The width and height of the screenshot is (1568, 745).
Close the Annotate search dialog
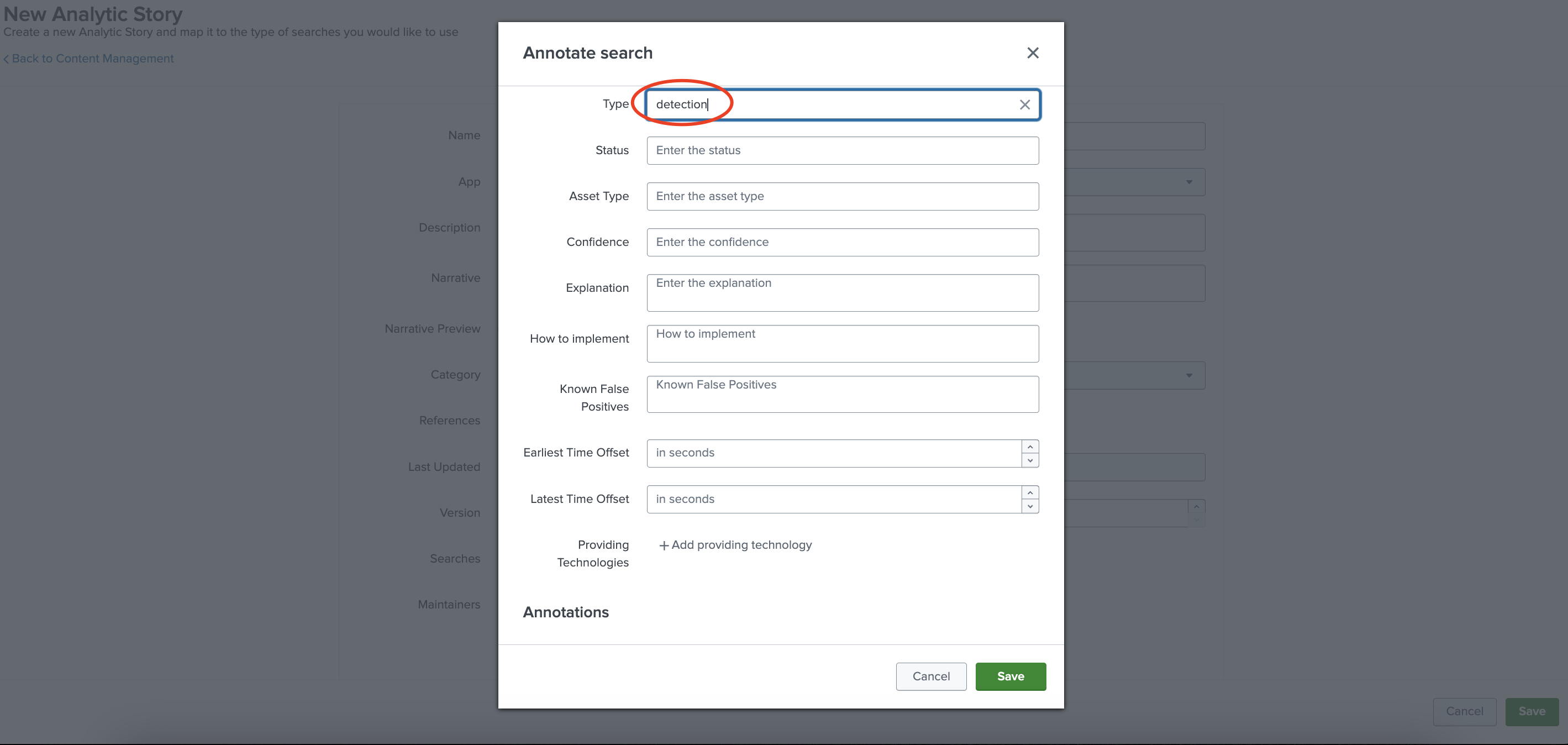[1032, 53]
